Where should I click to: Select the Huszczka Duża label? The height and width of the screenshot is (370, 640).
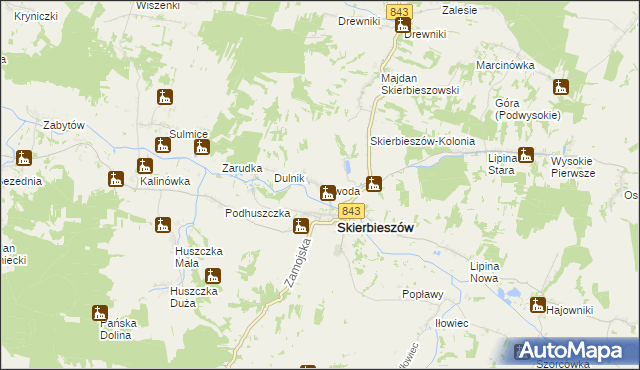coord(194,297)
